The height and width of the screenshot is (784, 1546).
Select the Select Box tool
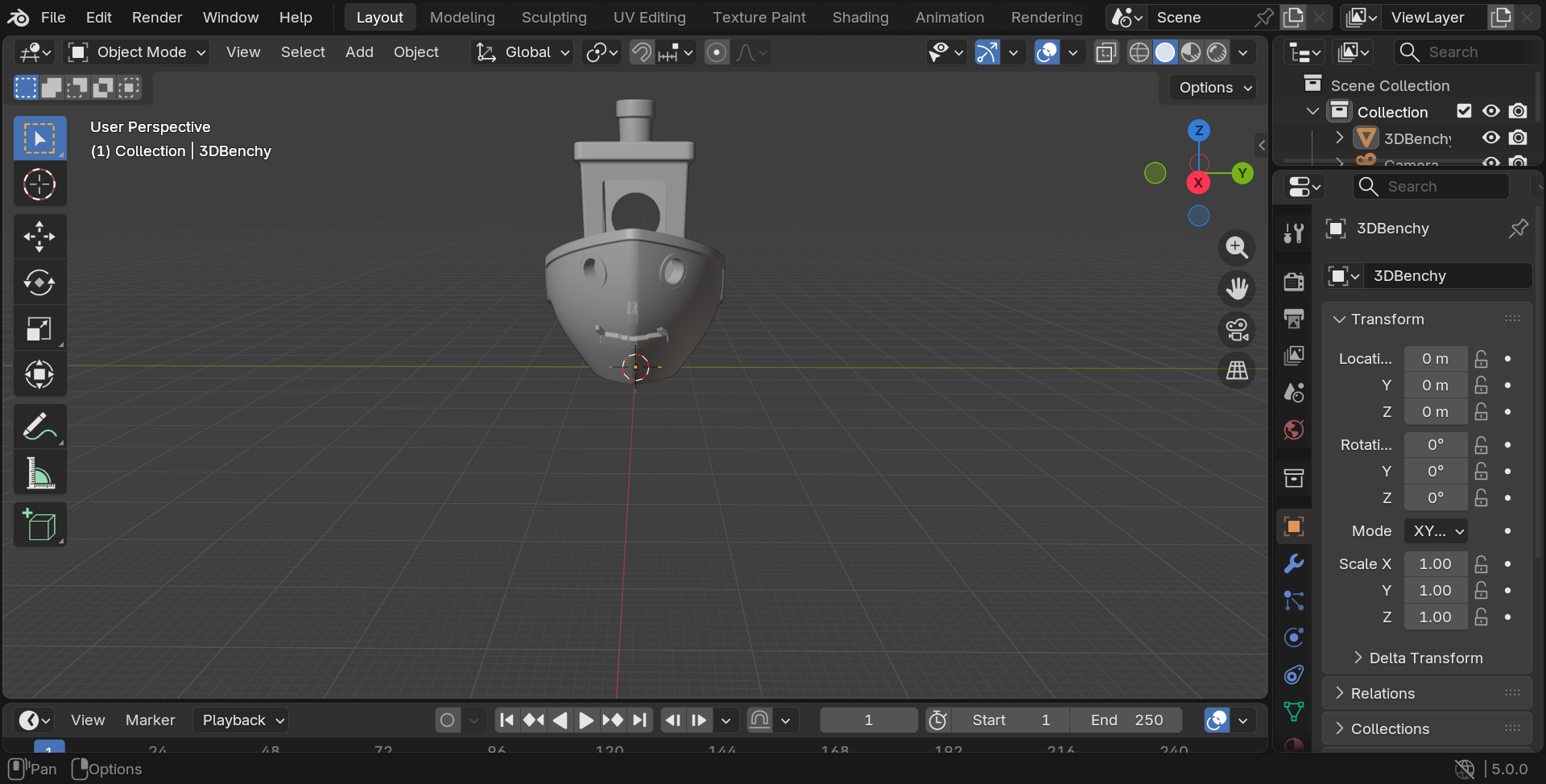tap(39, 138)
